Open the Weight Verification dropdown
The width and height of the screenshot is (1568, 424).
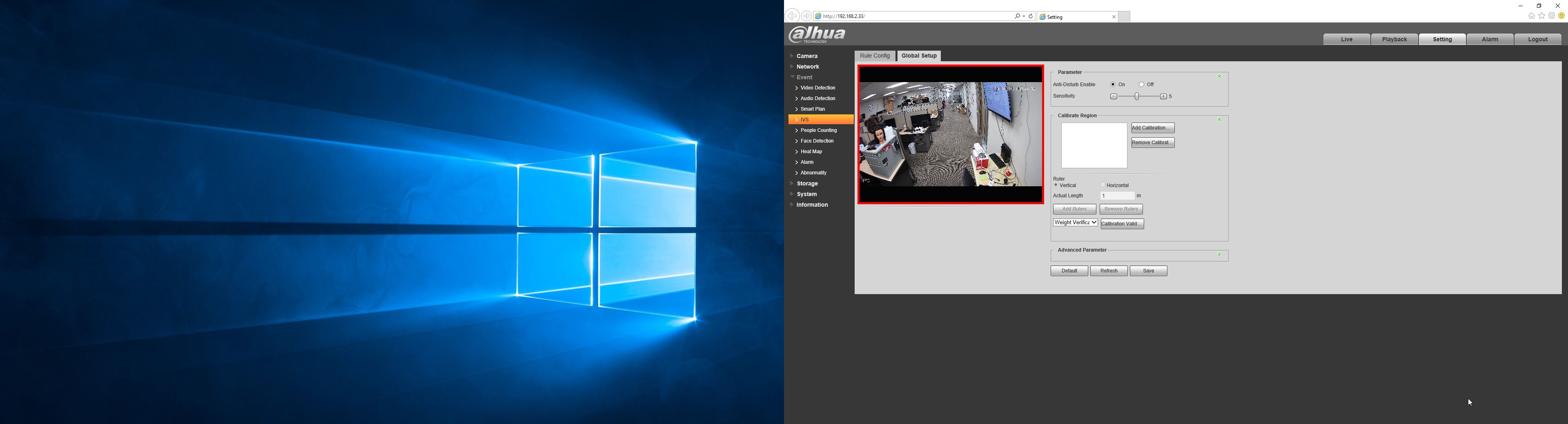pyautogui.click(x=1076, y=223)
